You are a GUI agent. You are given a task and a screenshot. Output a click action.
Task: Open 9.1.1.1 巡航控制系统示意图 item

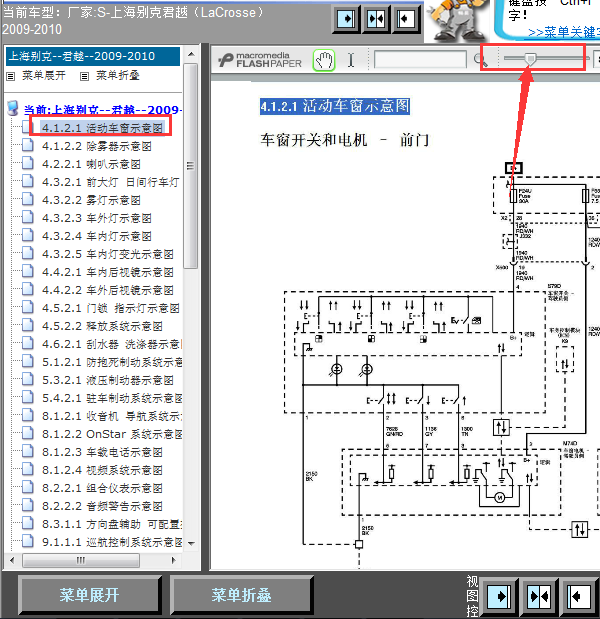click(112, 542)
